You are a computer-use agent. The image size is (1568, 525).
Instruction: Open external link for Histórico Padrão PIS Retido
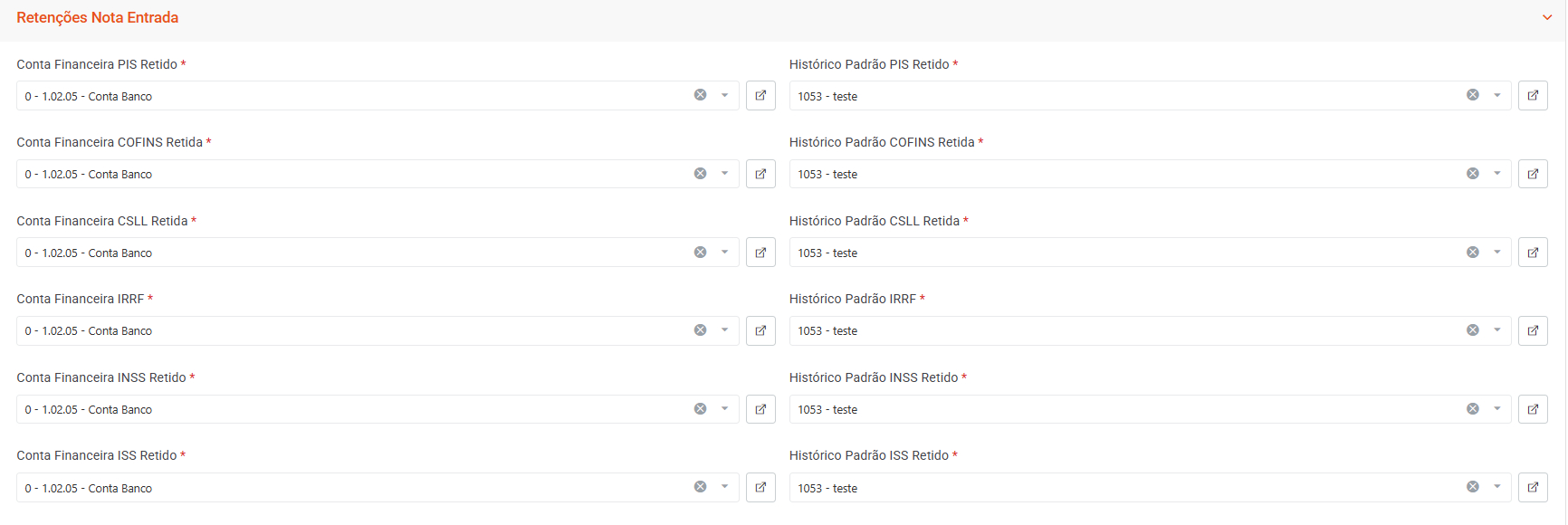[x=1533, y=96]
